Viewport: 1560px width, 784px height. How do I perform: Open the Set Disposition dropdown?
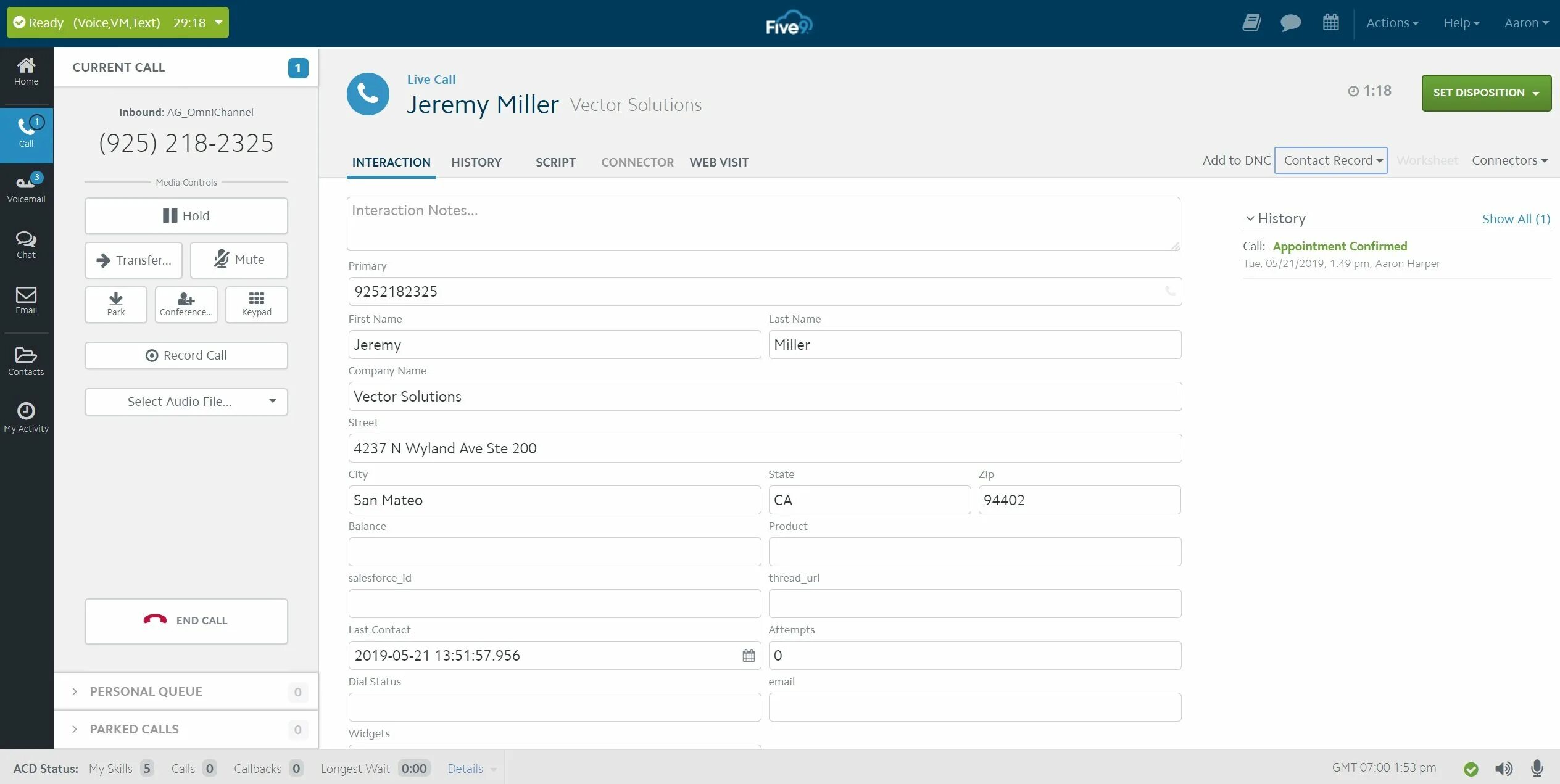(x=1485, y=93)
